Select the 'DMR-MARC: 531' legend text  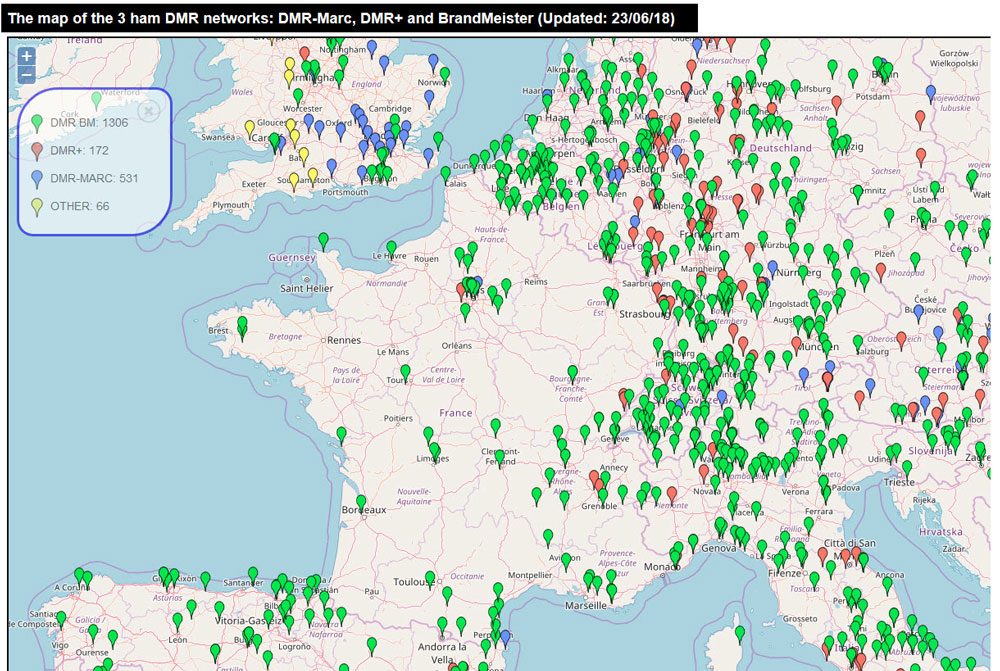coord(94,179)
